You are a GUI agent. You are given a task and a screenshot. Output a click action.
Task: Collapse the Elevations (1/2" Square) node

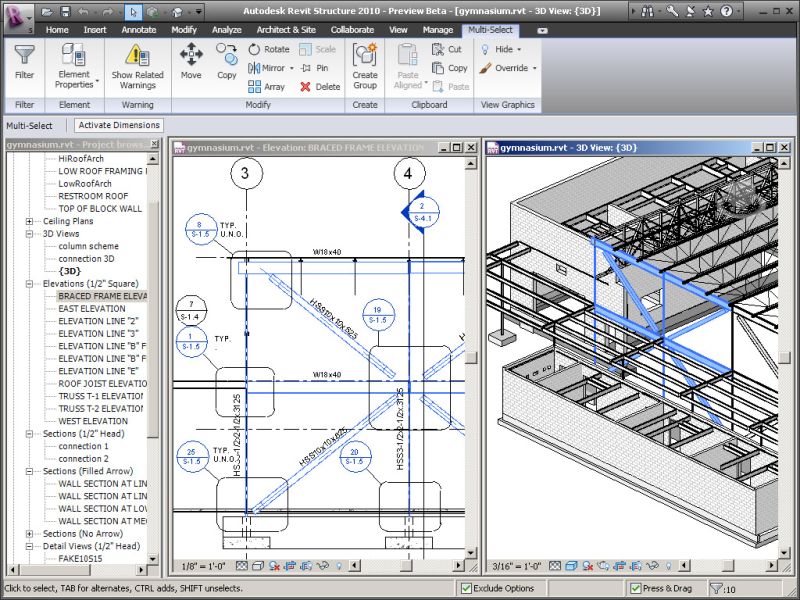click(30, 284)
